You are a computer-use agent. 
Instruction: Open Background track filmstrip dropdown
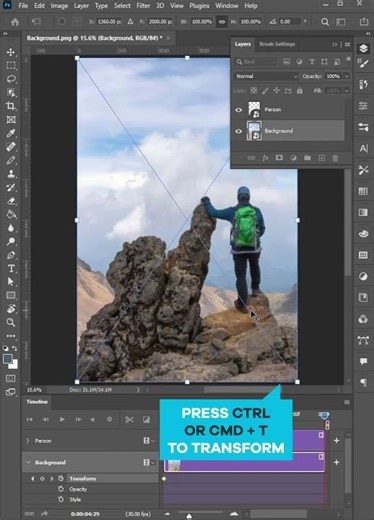[149, 462]
